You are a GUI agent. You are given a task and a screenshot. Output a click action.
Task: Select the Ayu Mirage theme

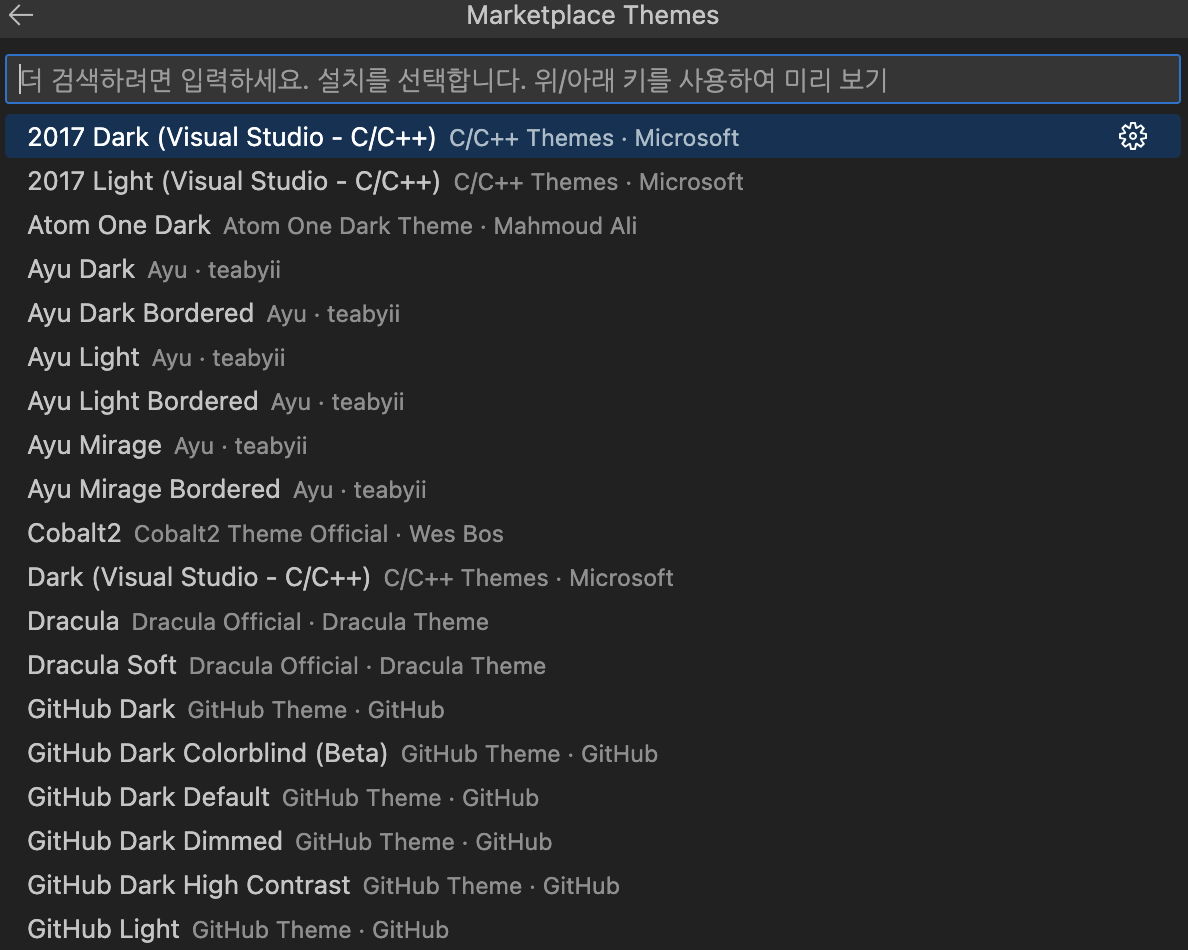(x=94, y=445)
